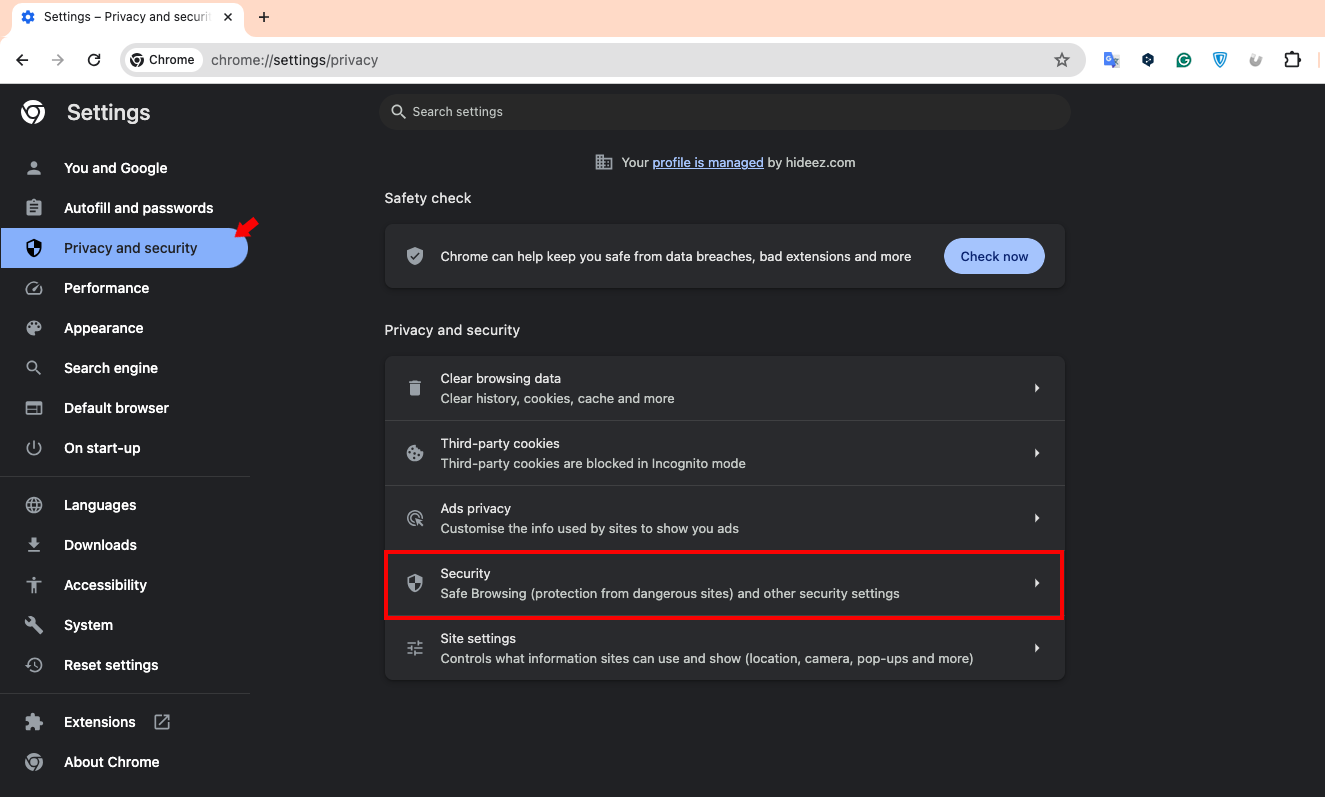
Task: Click the bookmark star icon in address bar
Action: tap(1061, 60)
